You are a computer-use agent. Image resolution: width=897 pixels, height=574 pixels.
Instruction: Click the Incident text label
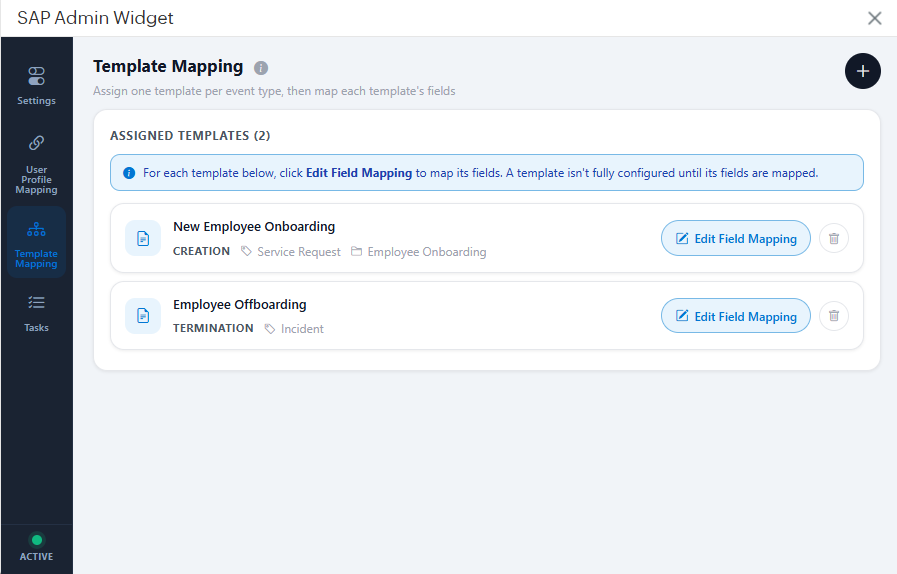click(x=302, y=329)
